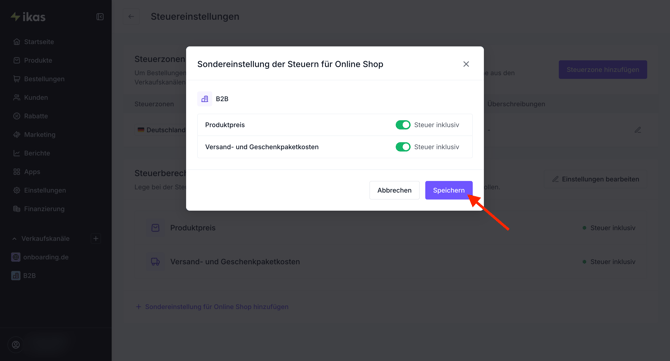670x361 pixels.
Task: Click the ikas logo
Action: [x=28, y=17]
